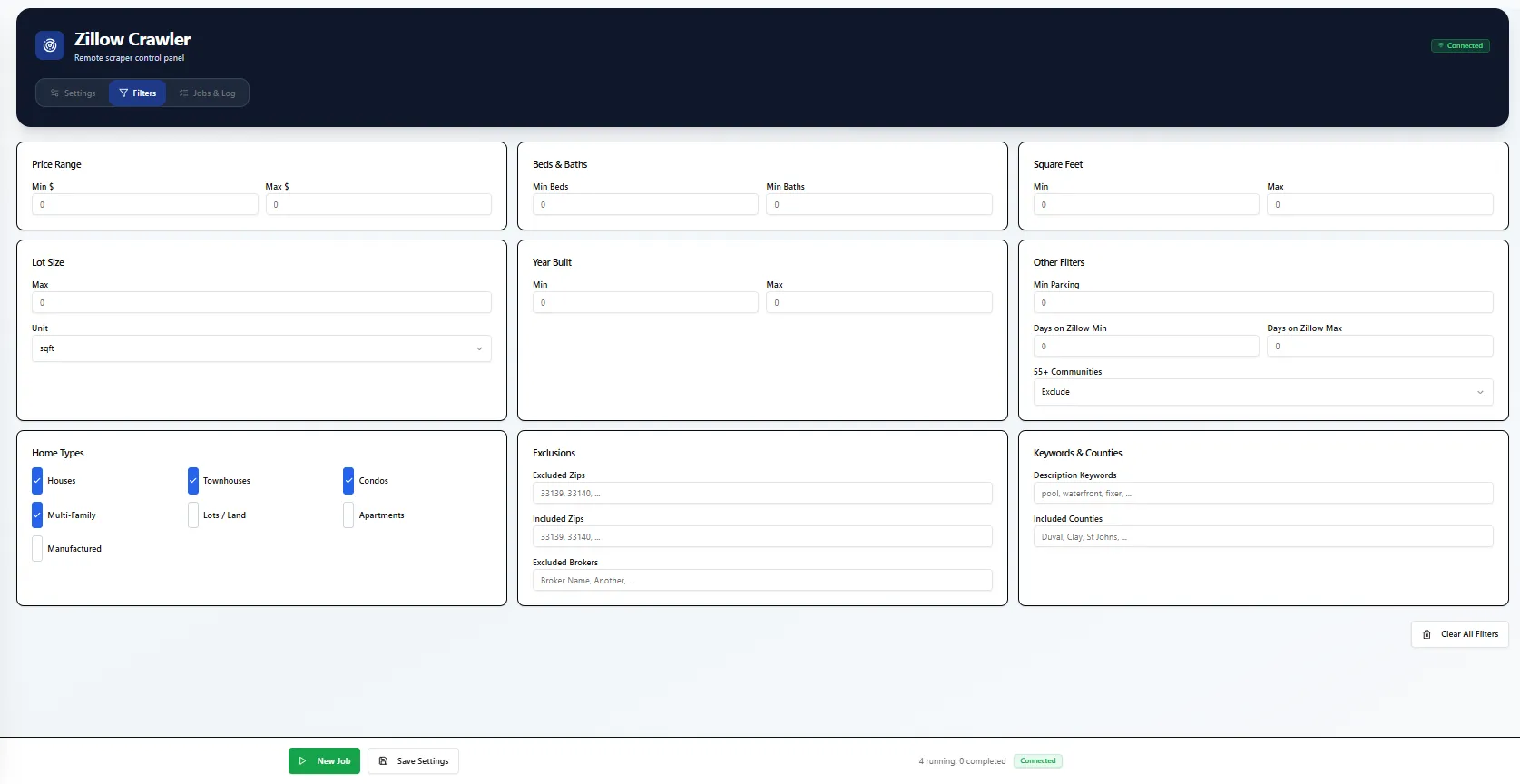Click the Min Baths field
This screenshot has height=784, width=1520.
(x=879, y=204)
